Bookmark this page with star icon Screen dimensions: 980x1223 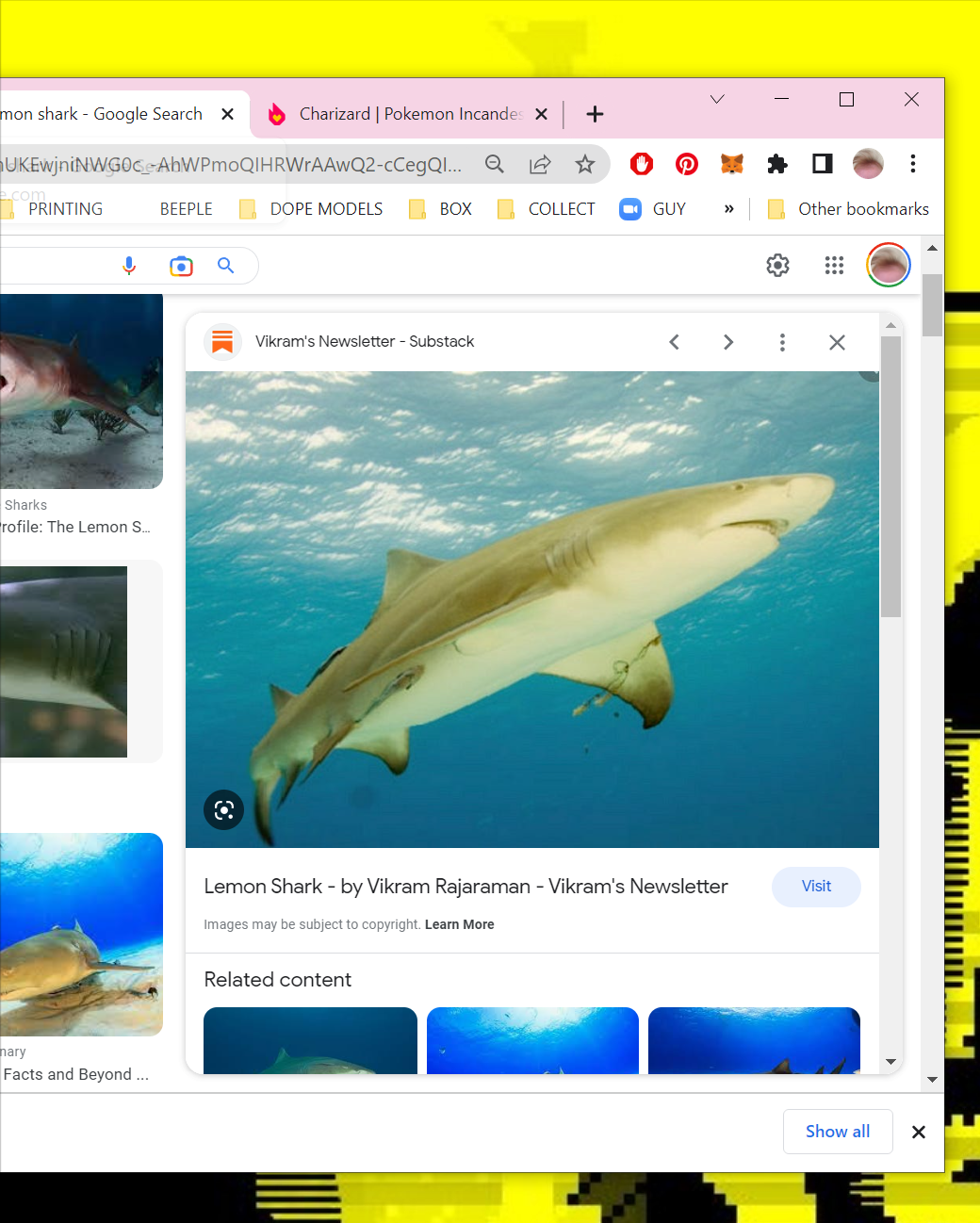tap(585, 164)
